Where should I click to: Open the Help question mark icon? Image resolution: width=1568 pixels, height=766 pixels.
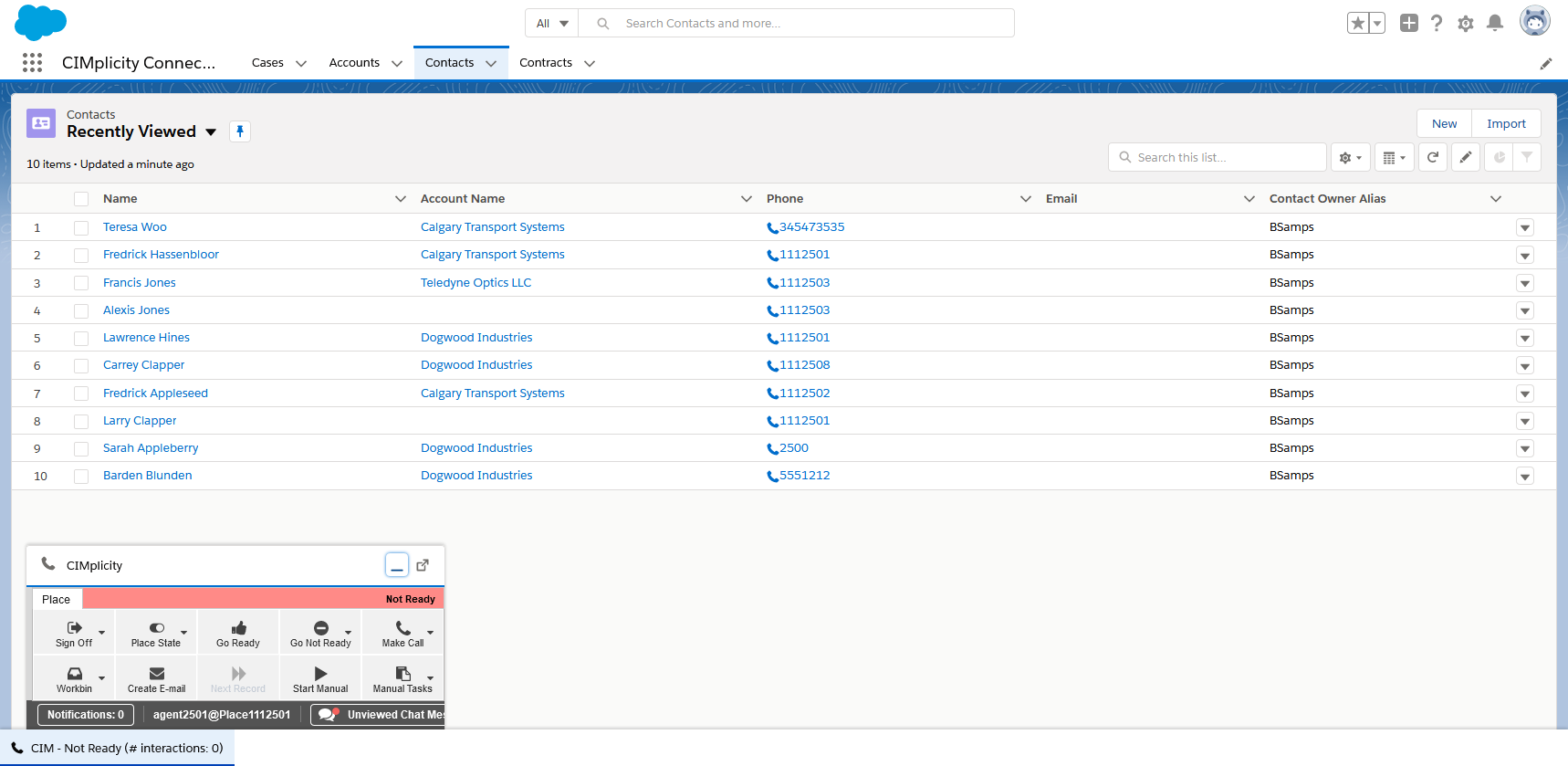tap(1437, 23)
